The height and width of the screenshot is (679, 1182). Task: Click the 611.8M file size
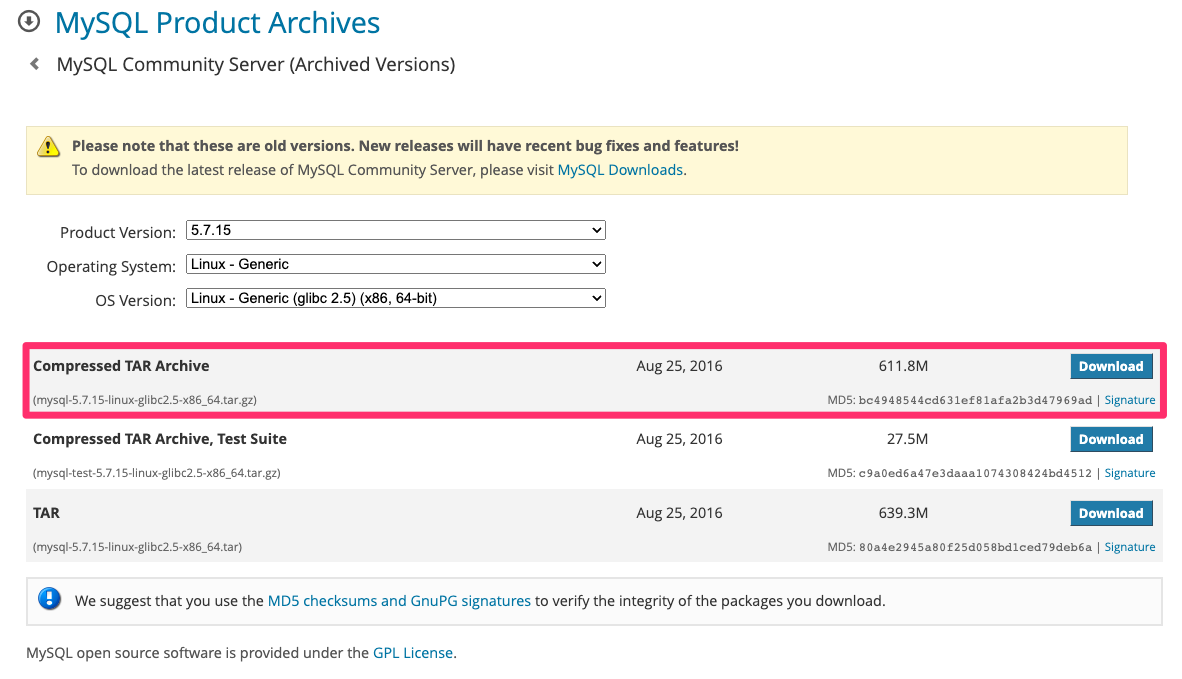(903, 366)
